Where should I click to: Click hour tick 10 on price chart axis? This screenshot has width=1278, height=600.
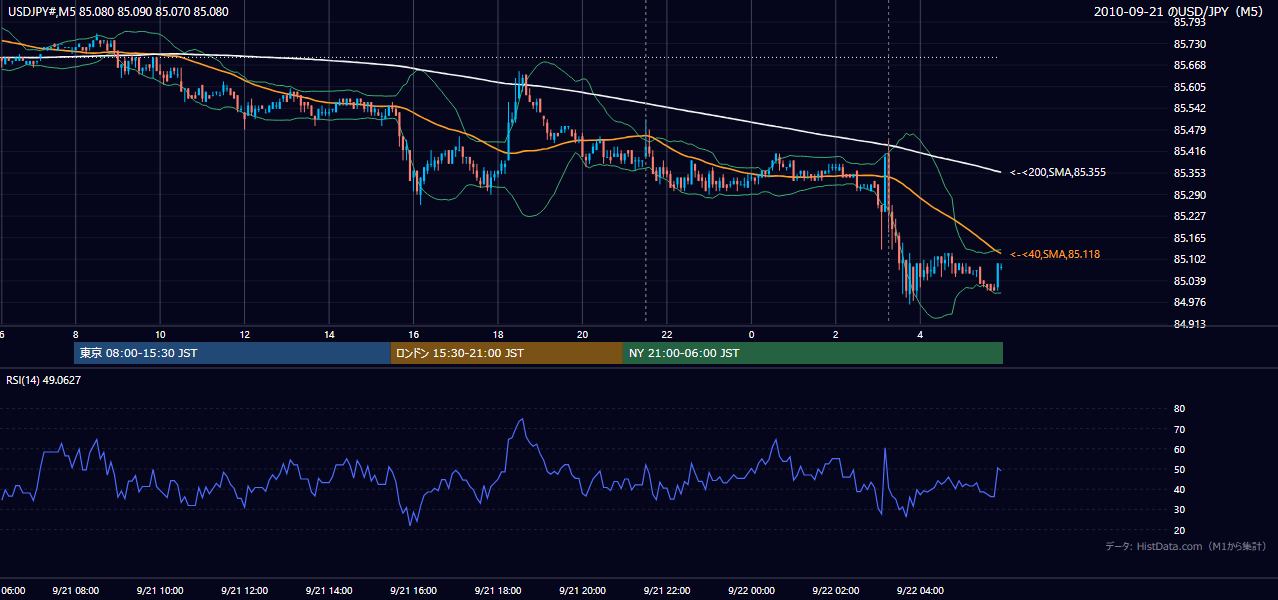160,334
